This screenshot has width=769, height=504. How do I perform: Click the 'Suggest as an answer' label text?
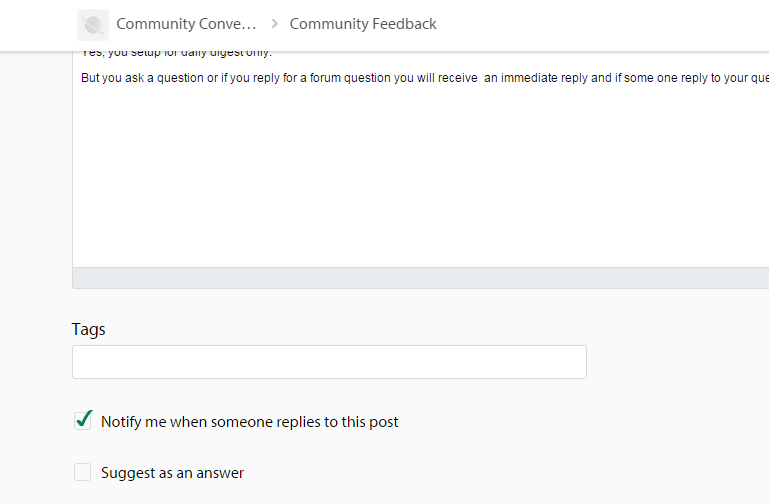(x=172, y=473)
